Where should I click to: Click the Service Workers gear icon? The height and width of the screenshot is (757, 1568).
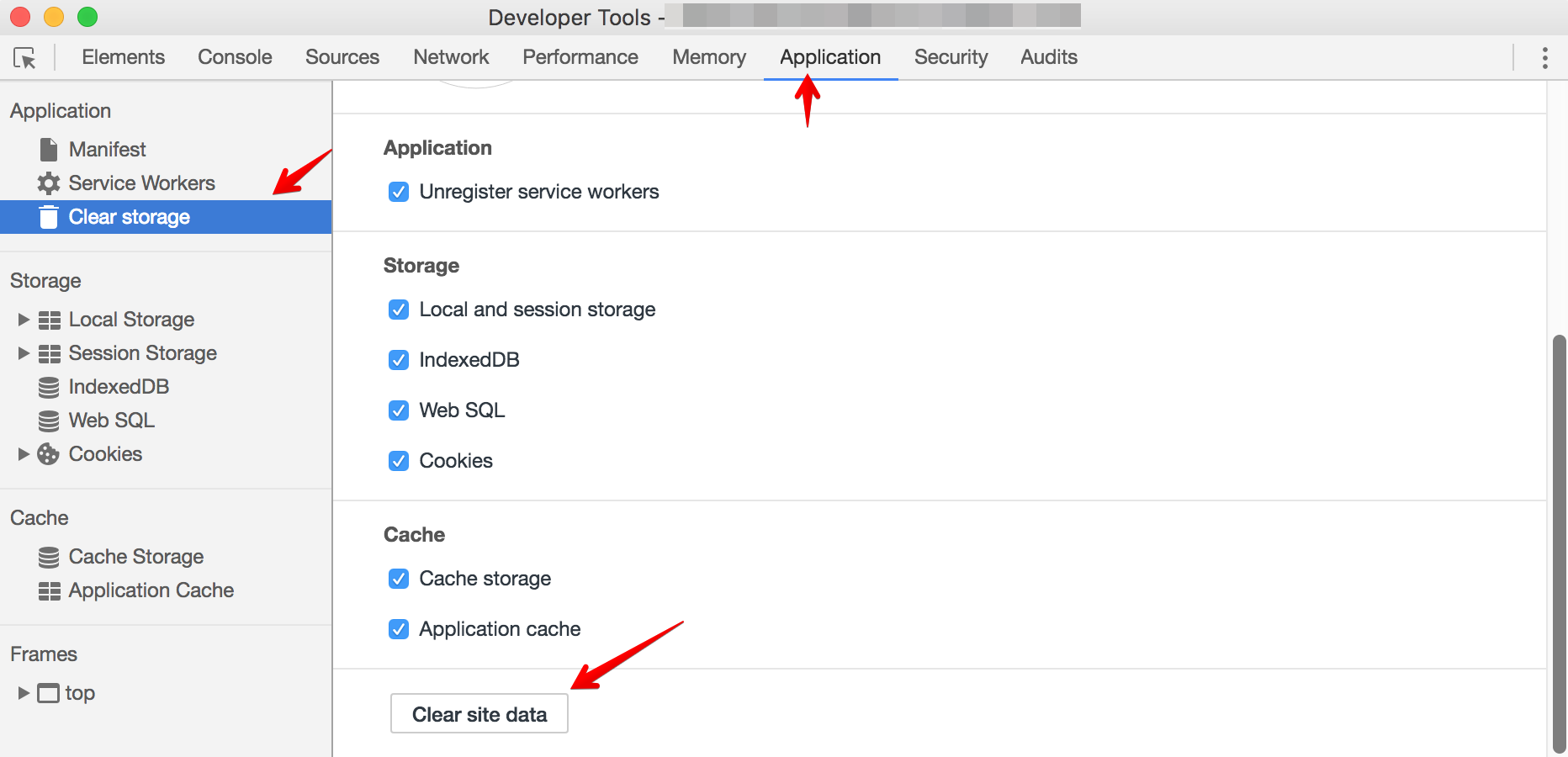[x=48, y=183]
